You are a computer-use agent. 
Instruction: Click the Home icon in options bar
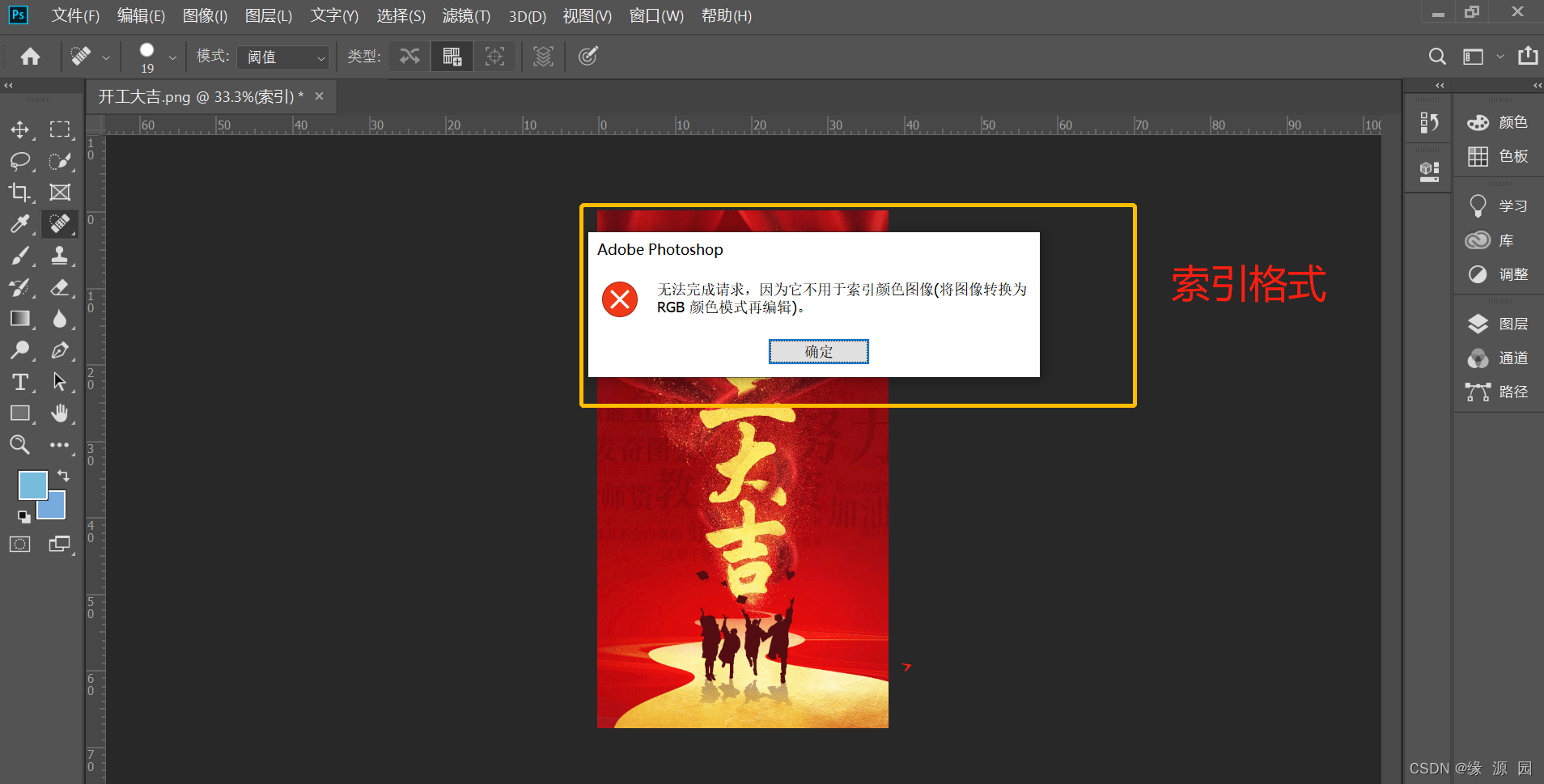tap(31, 57)
